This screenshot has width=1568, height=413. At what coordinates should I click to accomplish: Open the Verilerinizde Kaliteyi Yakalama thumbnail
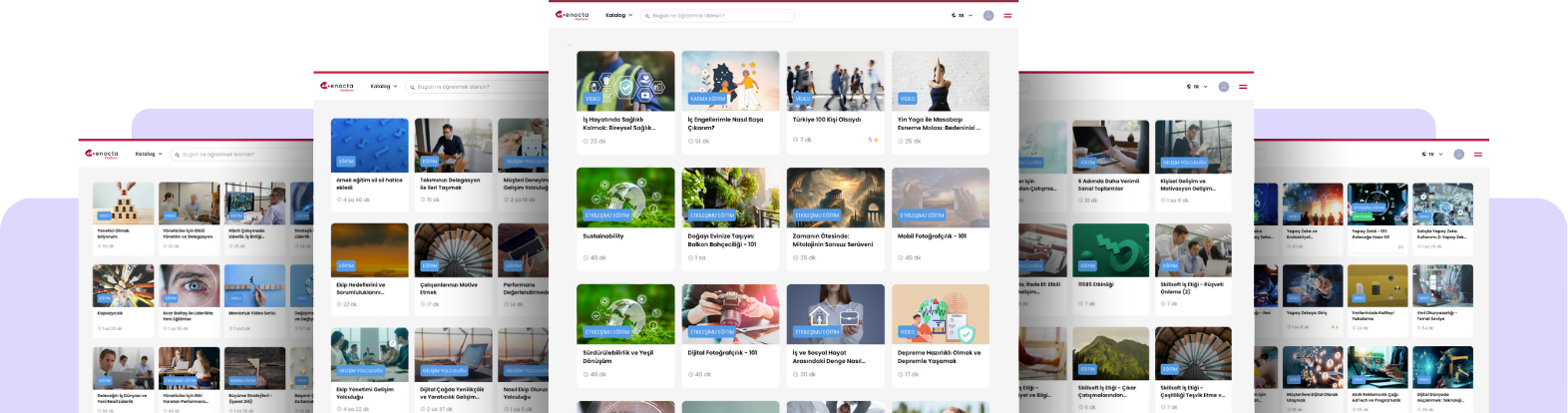[x=1377, y=285]
